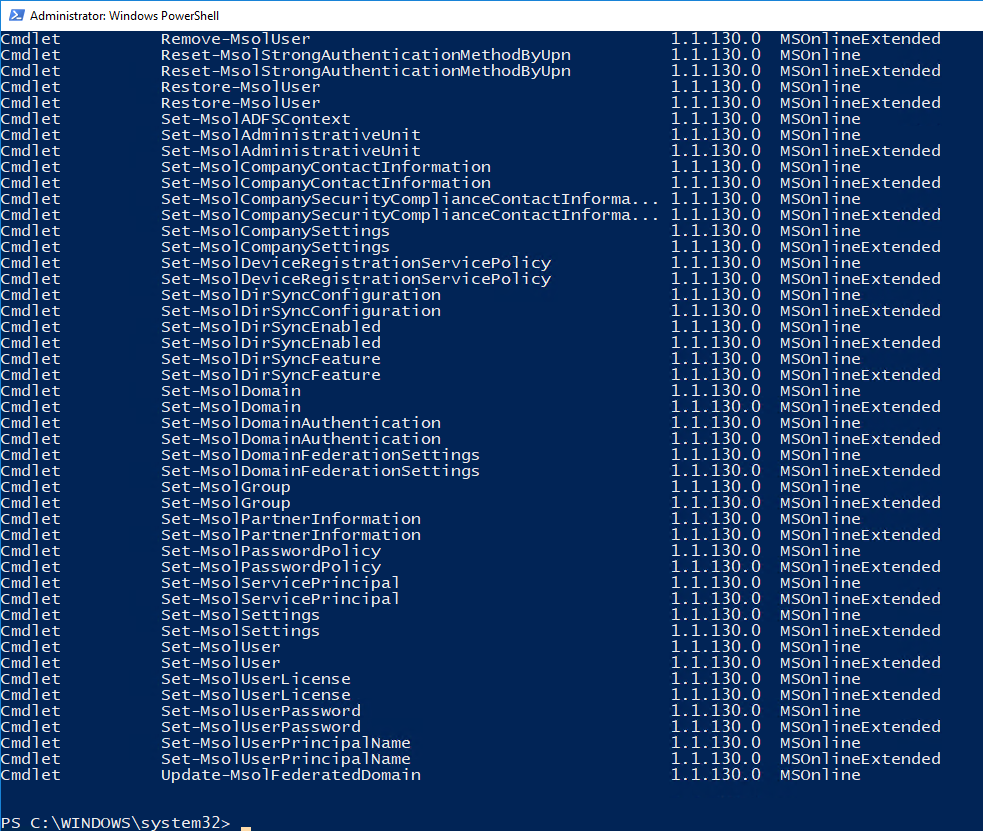Select Set-MsolCompanyContactInformation in the MSOnlineExtended row

tap(325, 183)
